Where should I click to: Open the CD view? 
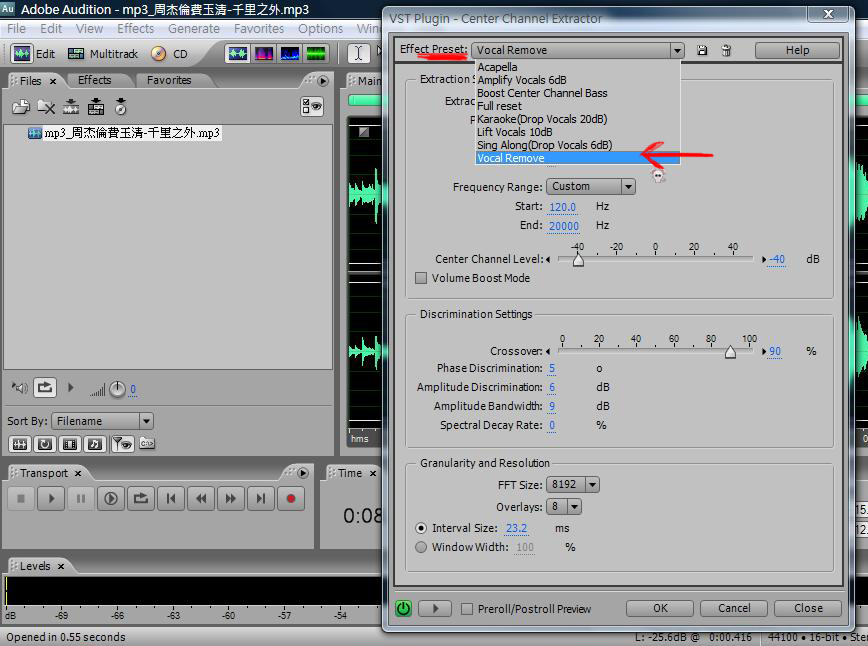[x=170, y=54]
